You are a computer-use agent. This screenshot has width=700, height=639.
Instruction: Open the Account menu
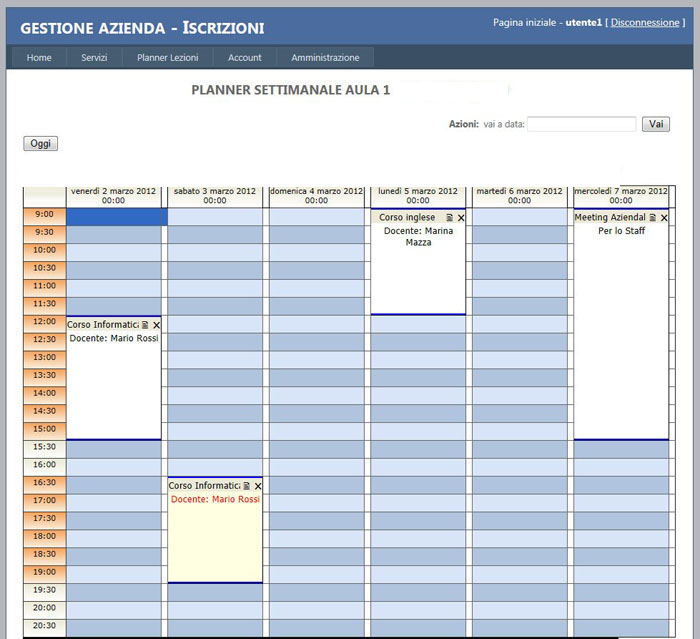coord(245,58)
